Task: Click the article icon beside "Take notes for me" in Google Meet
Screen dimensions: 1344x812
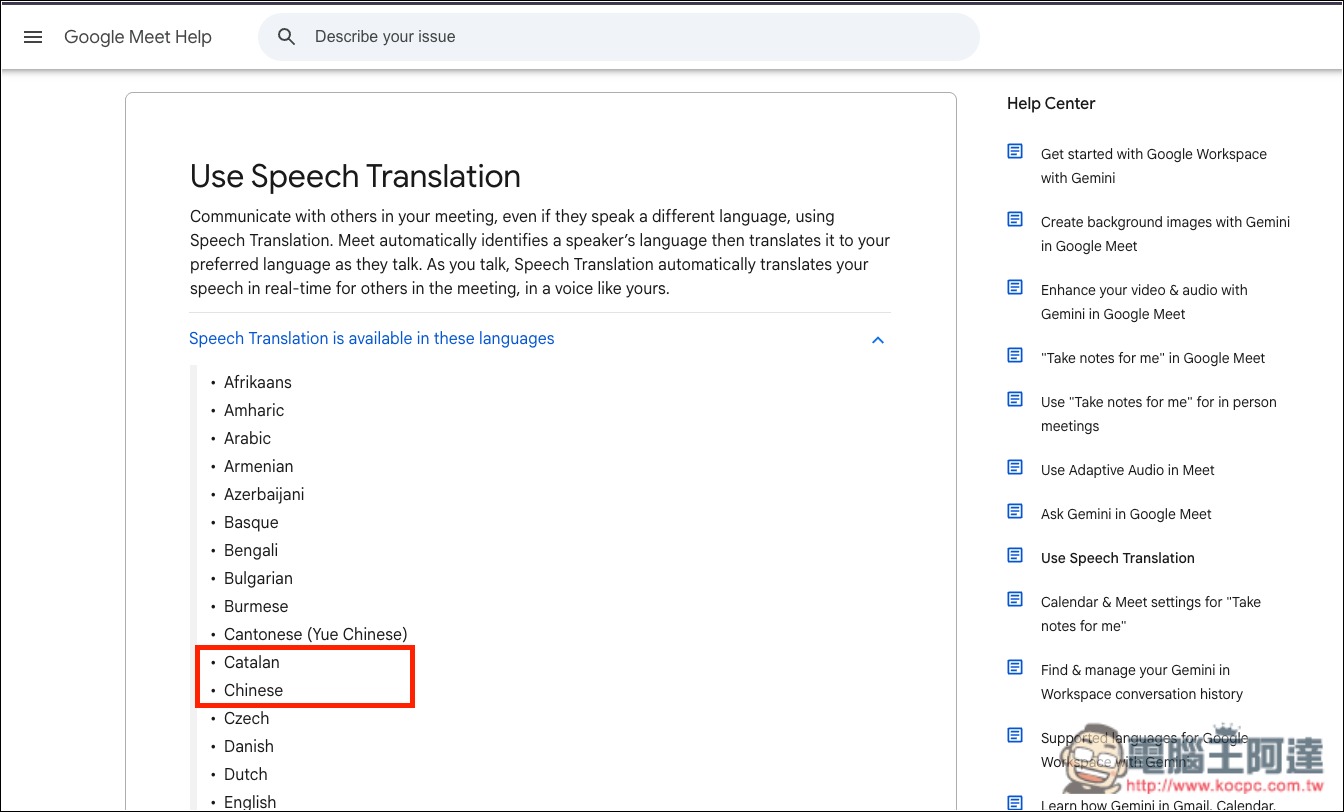Action: pos(1015,356)
